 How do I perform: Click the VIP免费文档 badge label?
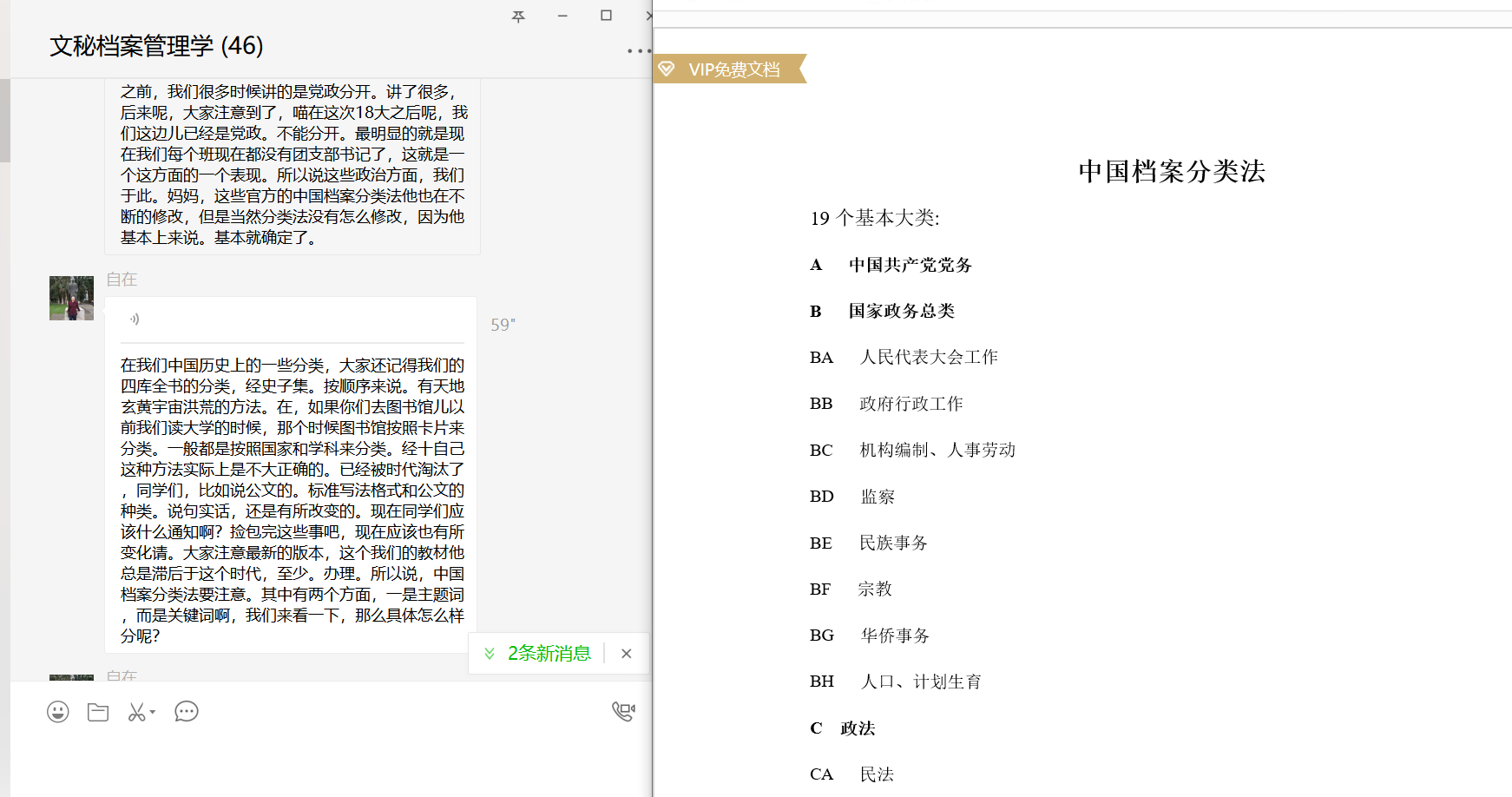(734, 69)
